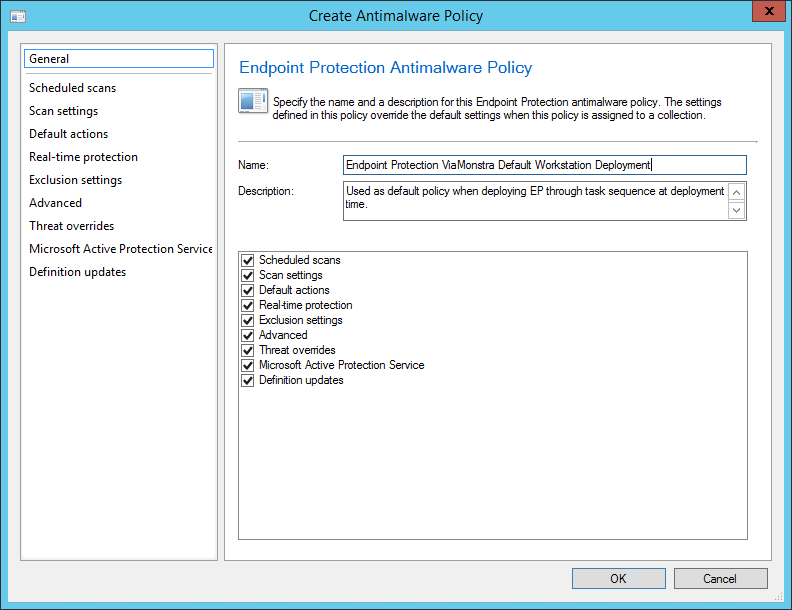Open Exclusion settings in left pane

[x=75, y=180]
